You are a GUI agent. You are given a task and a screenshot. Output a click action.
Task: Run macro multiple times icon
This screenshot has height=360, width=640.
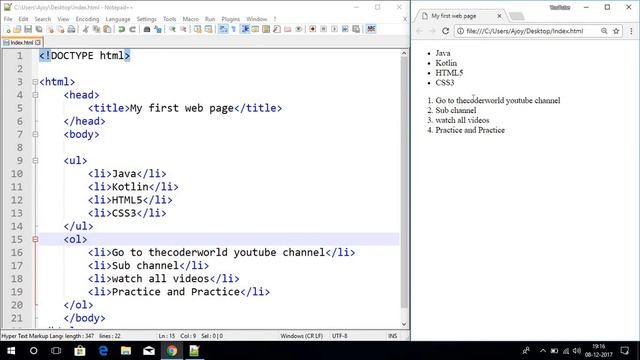pyautogui.click(x=345, y=29)
